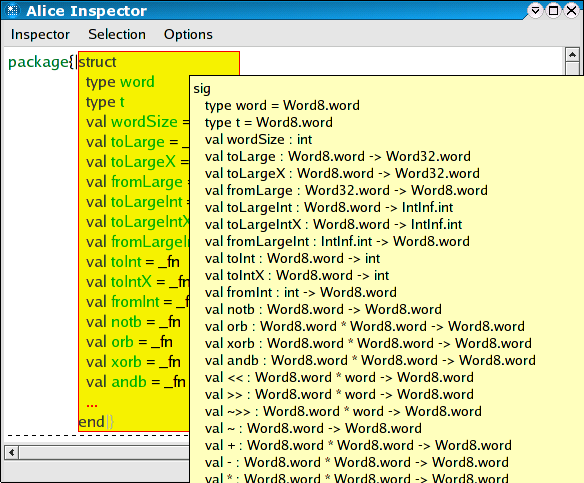Click 'val fromInt : int -> Word8.word' line

[301, 293]
